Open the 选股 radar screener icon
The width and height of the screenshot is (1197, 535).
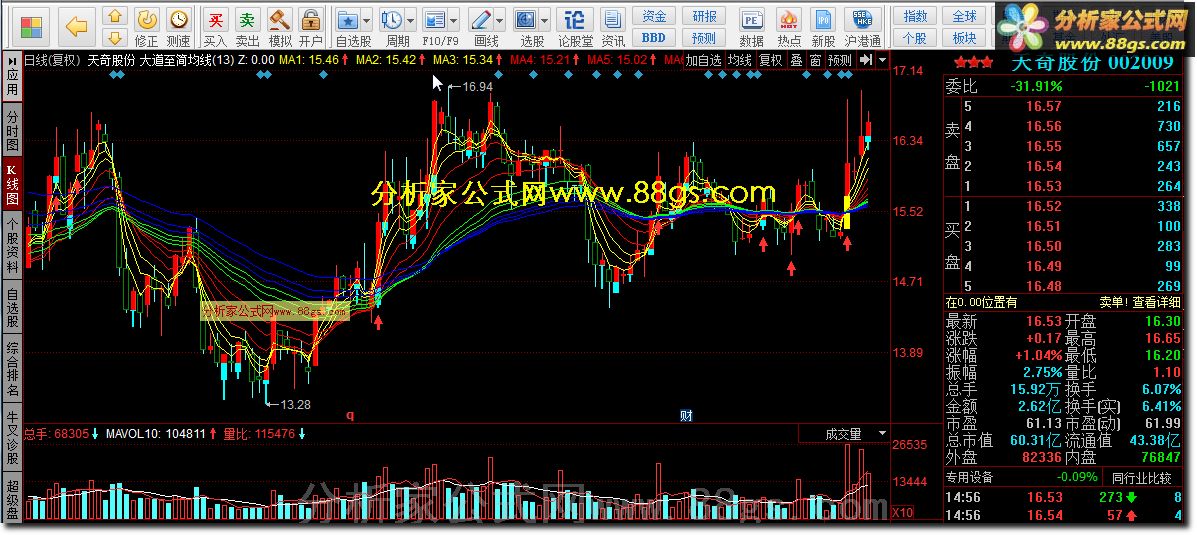(x=526, y=19)
